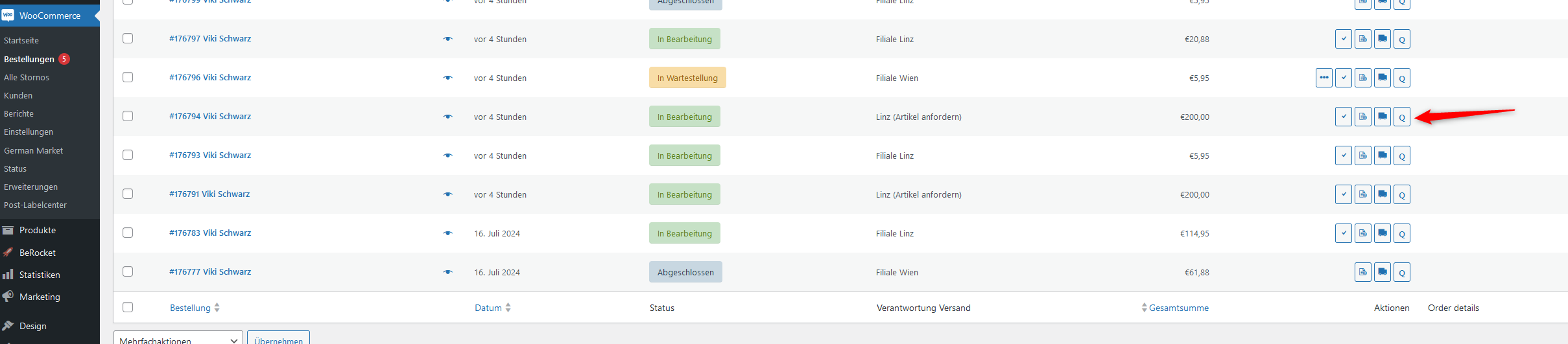Image resolution: width=1568 pixels, height=344 pixels.
Task: Click the Übernehmen button
Action: (x=278, y=338)
